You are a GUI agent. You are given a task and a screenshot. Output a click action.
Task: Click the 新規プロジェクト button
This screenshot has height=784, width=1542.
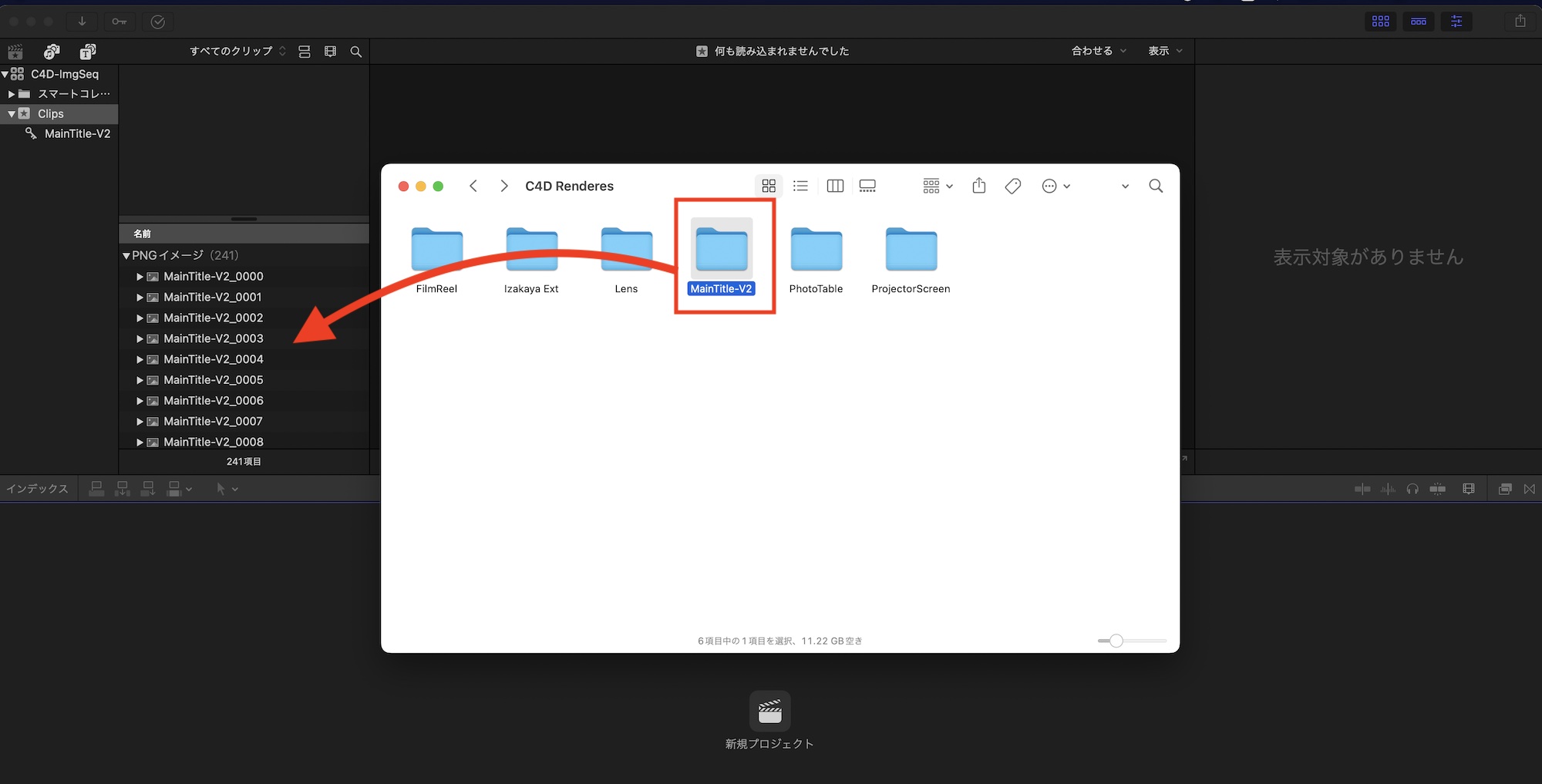pyautogui.click(x=769, y=712)
